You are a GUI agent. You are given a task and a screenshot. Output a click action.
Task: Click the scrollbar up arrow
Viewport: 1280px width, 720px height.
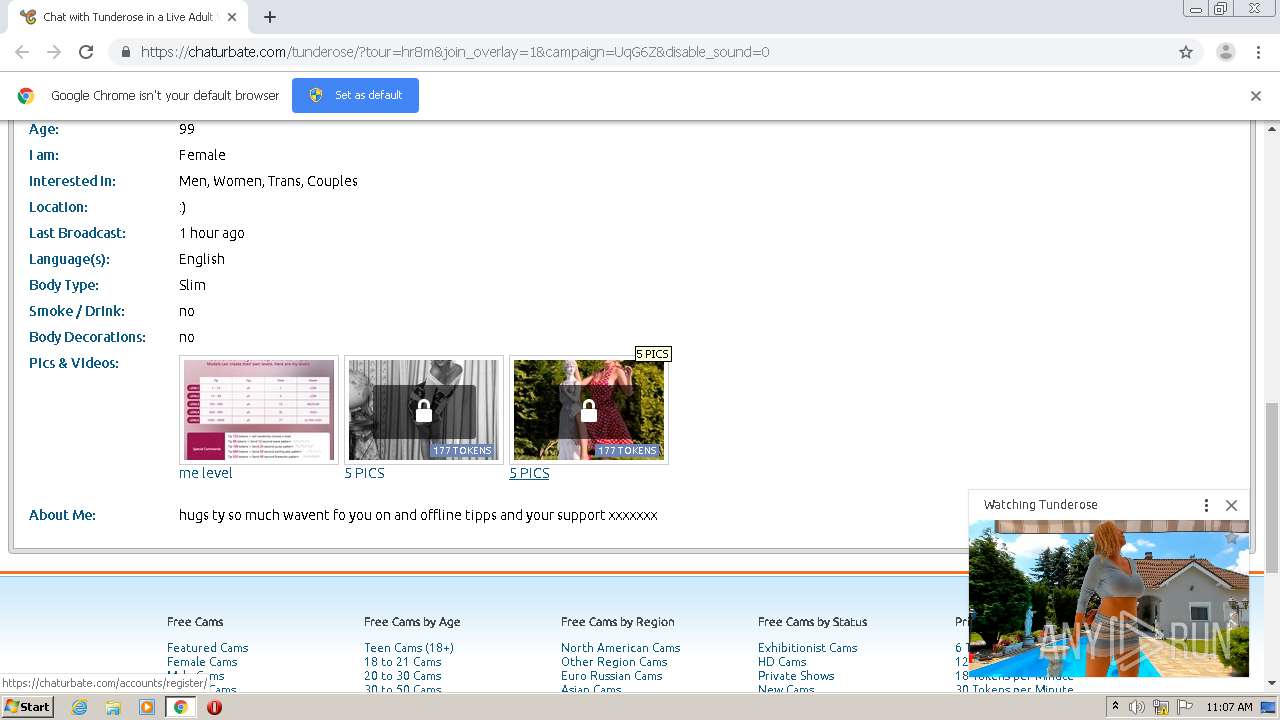[1272, 129]
